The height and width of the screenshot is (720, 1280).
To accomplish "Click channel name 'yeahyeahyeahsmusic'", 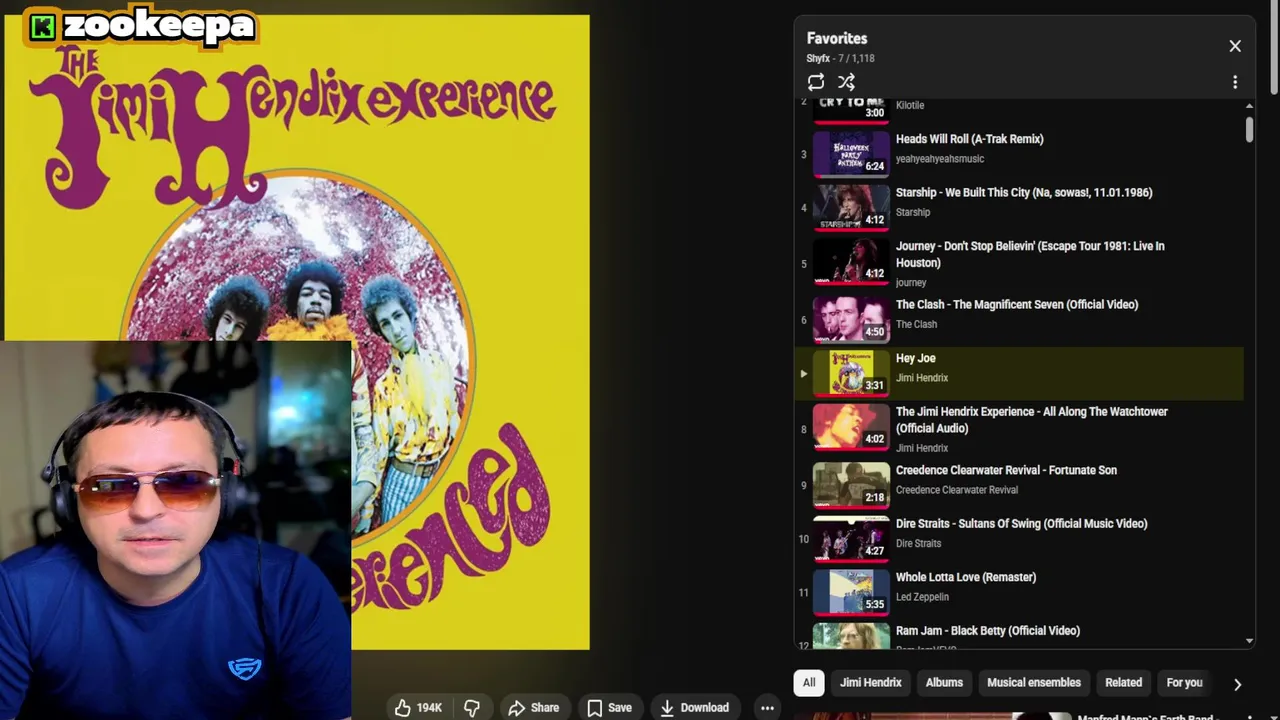I will click(x=940, y=158).
